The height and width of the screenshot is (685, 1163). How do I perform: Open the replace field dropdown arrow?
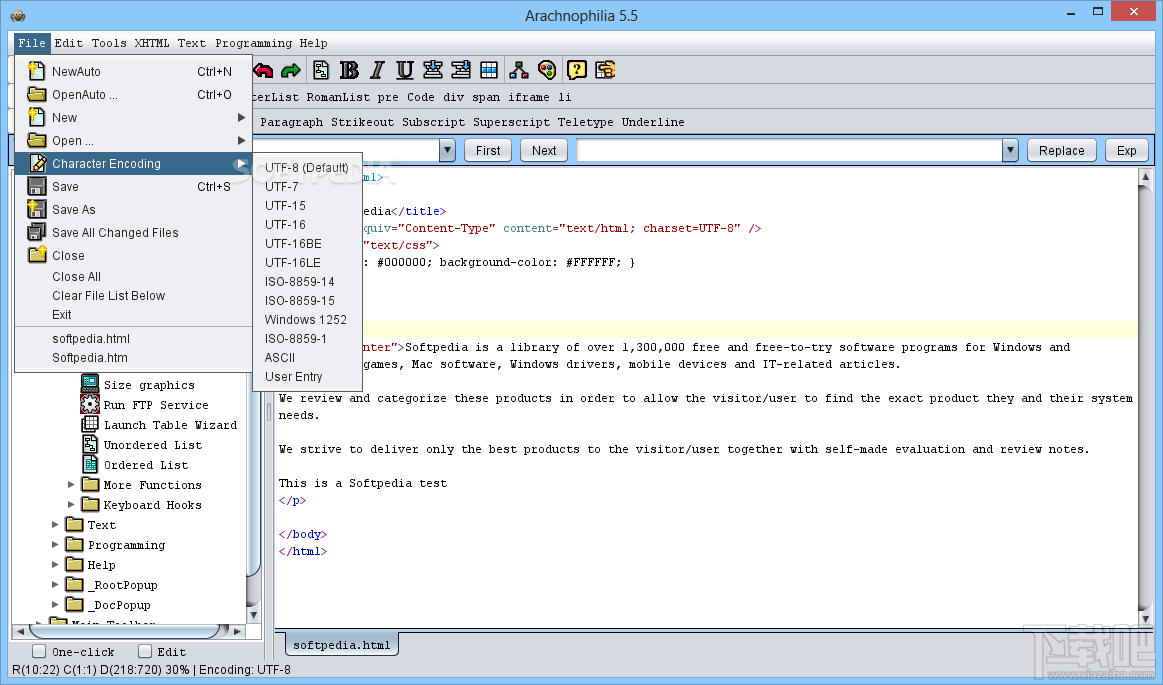pyautogui.click(x=1010, y=151)
